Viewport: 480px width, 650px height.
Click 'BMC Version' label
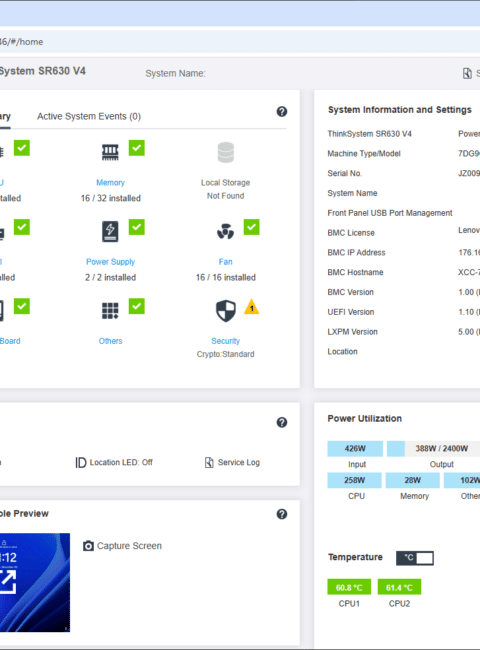click(350, 292)
